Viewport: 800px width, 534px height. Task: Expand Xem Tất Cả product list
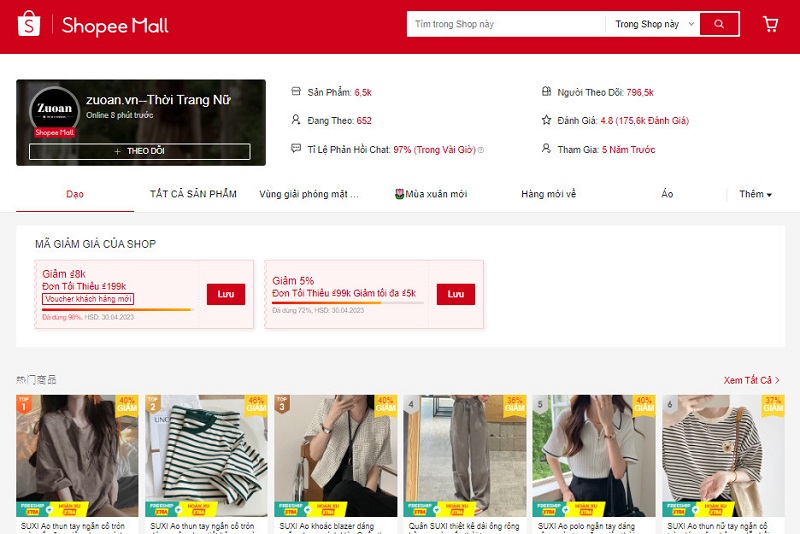[751, 380]
